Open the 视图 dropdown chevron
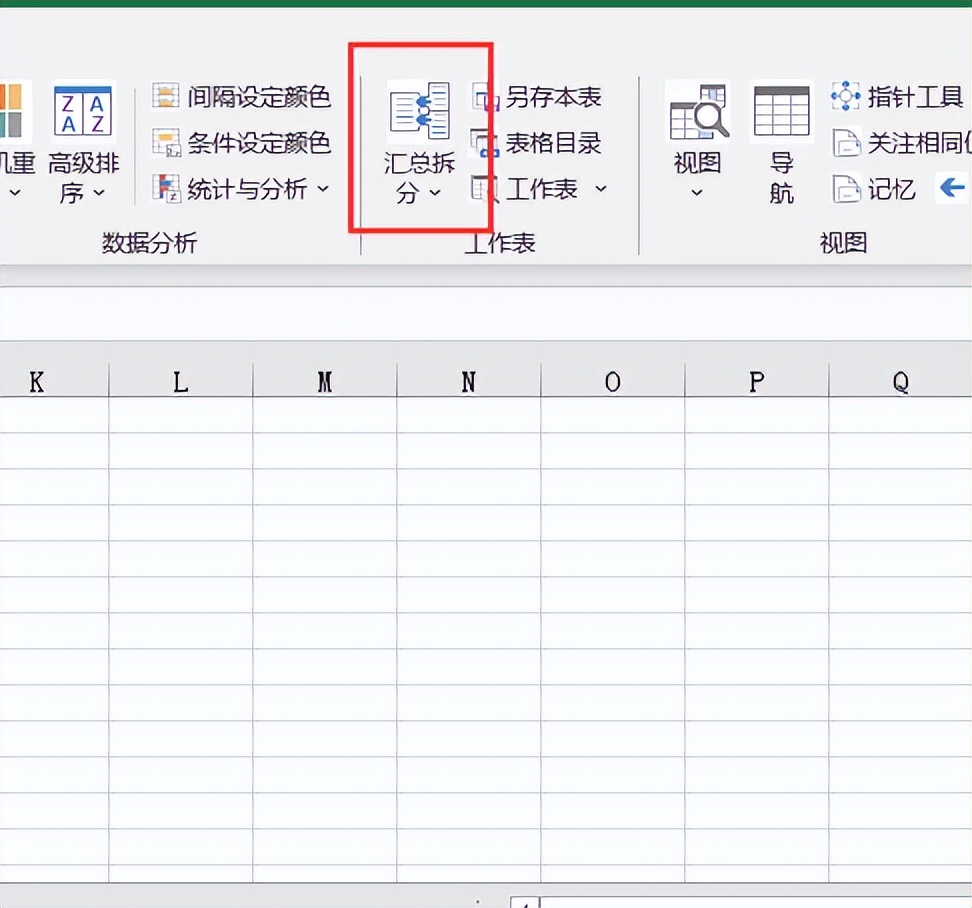 pyautogui.click(x=697, y=190)
